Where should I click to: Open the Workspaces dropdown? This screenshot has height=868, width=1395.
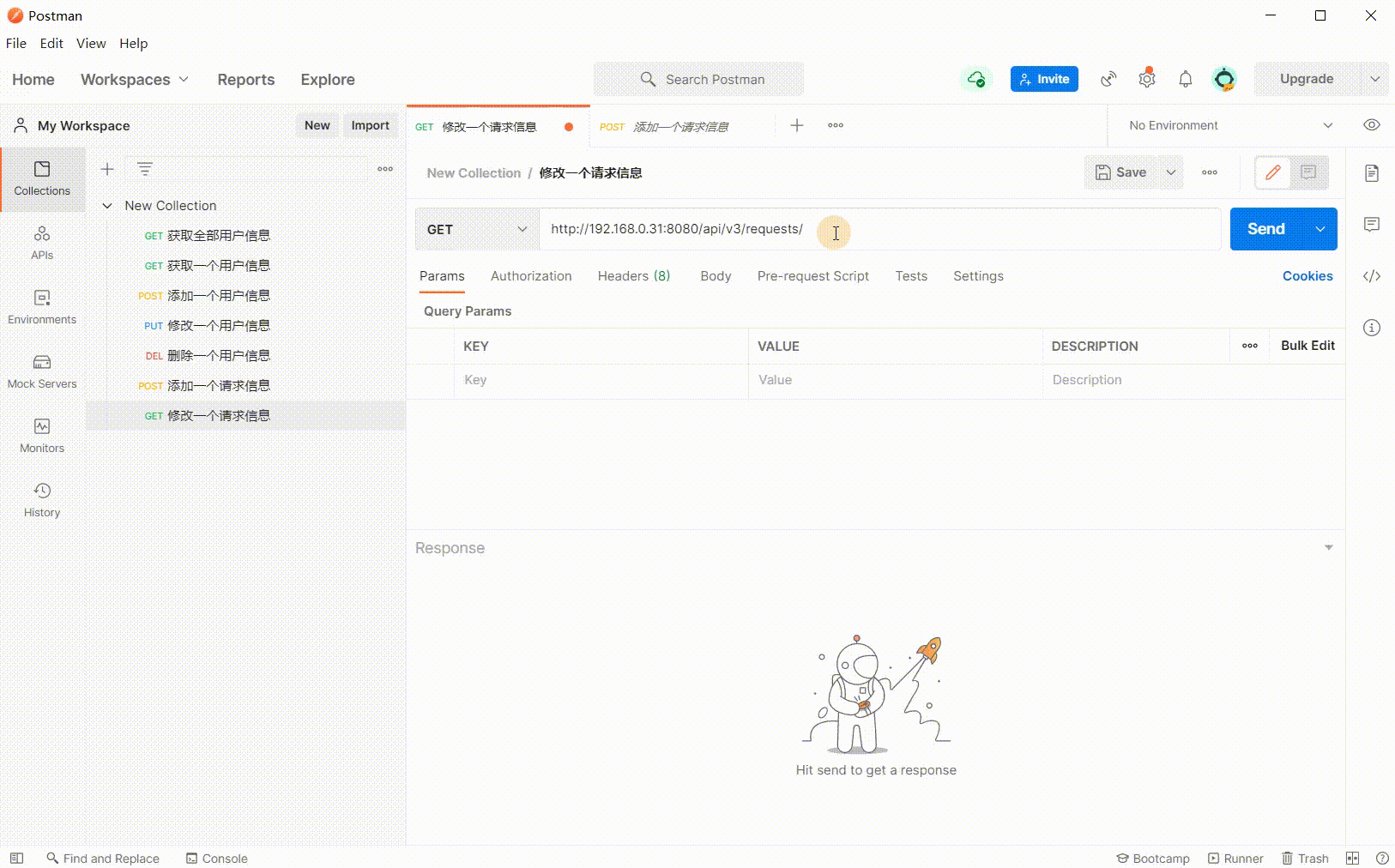pos(135,79)
